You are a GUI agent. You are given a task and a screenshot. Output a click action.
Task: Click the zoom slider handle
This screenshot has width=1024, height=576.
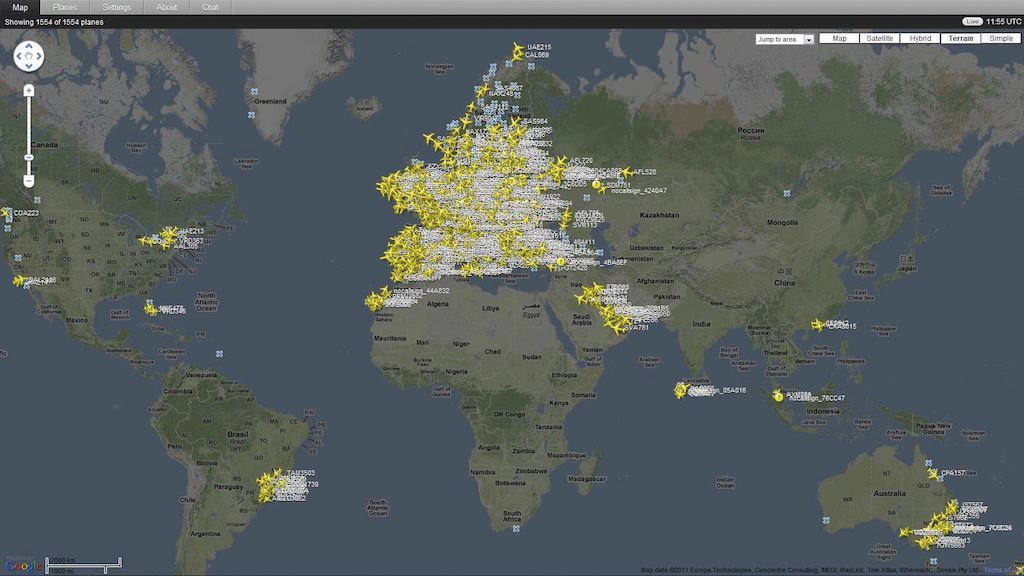(x=29, y=157)
